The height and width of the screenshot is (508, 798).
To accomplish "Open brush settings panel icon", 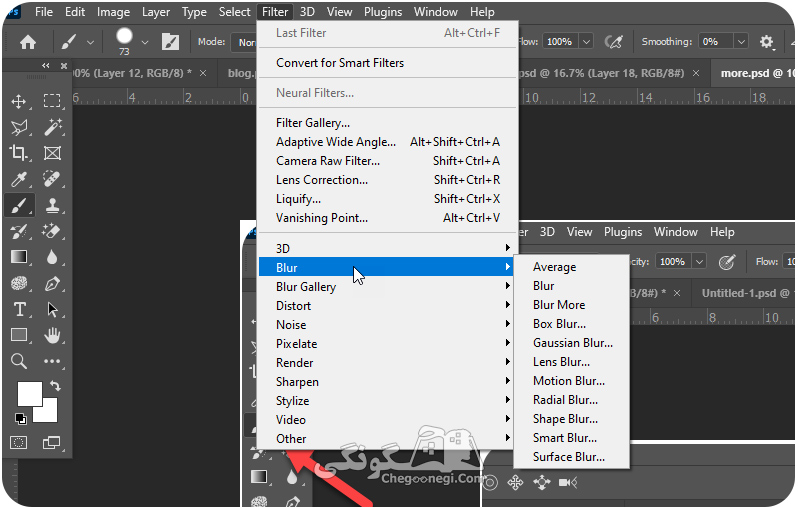I will coord(170,42).
